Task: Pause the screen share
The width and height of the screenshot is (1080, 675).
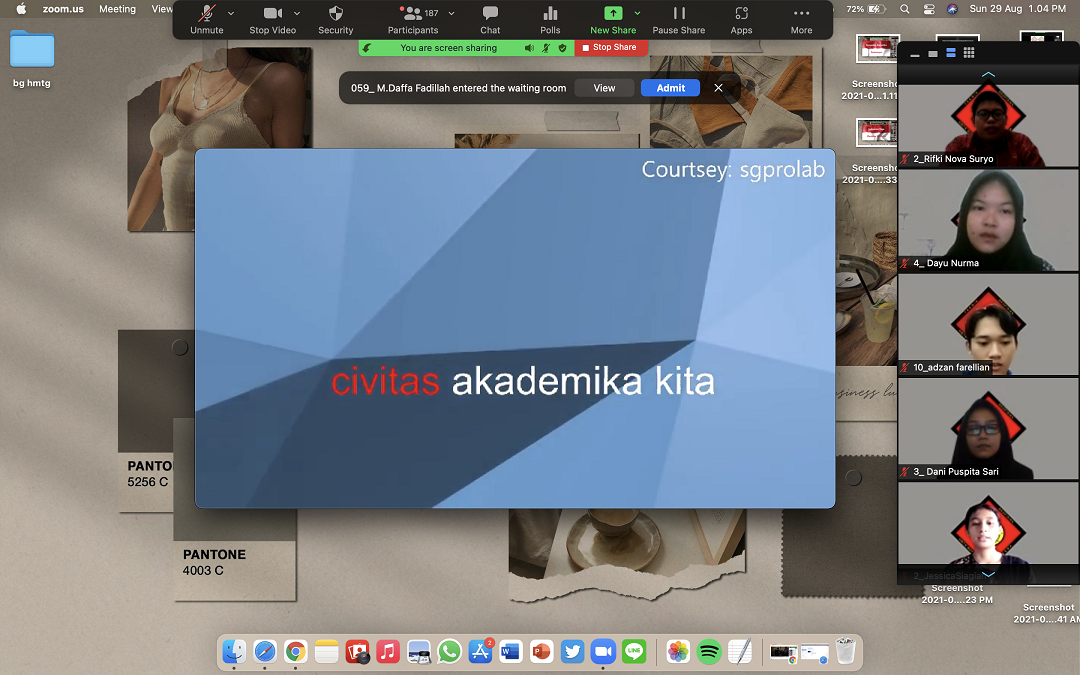Action: pyautogui.click(x=679, y=19)
